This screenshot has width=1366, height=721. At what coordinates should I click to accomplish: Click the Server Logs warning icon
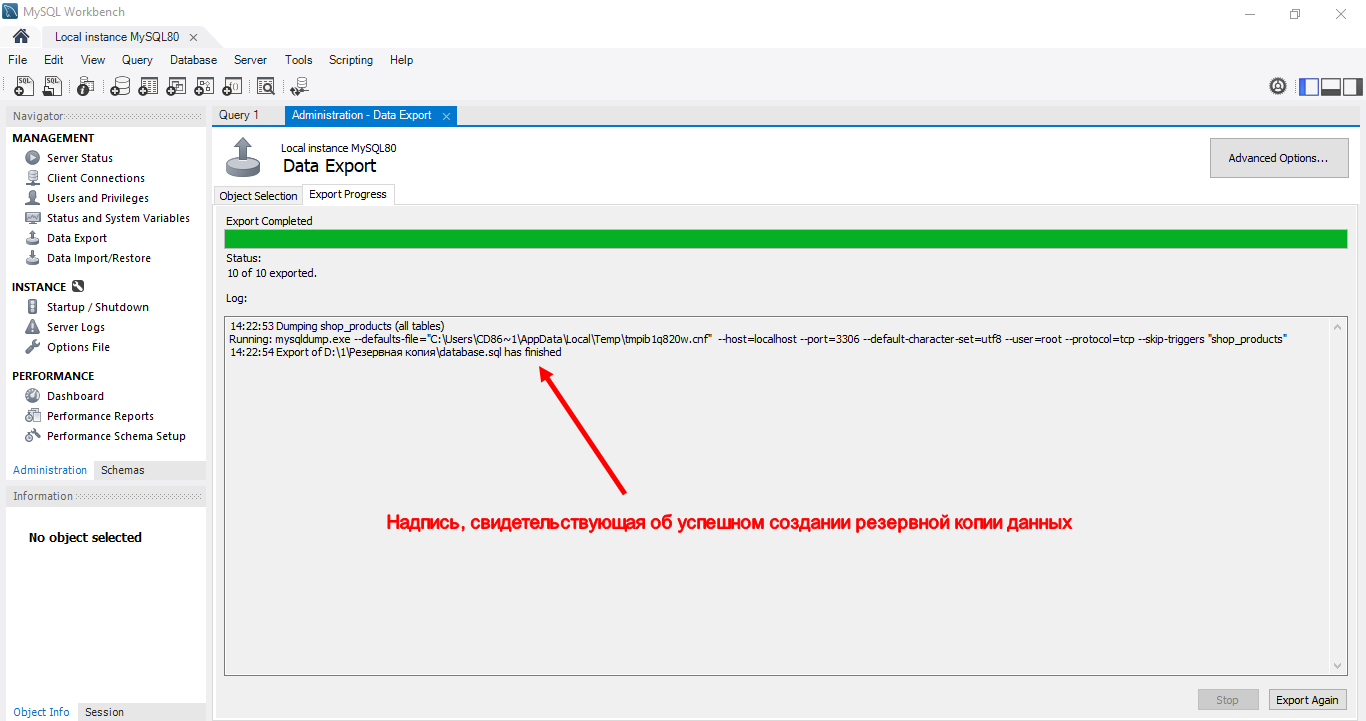coord(32,327)
